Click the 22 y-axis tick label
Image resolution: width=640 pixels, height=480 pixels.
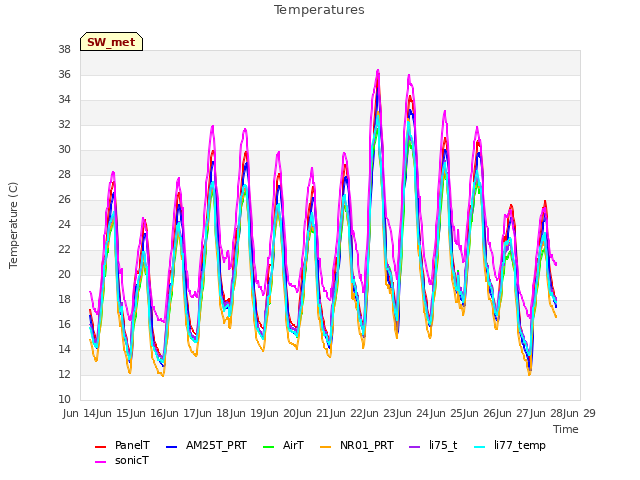[x=64, y=249]
